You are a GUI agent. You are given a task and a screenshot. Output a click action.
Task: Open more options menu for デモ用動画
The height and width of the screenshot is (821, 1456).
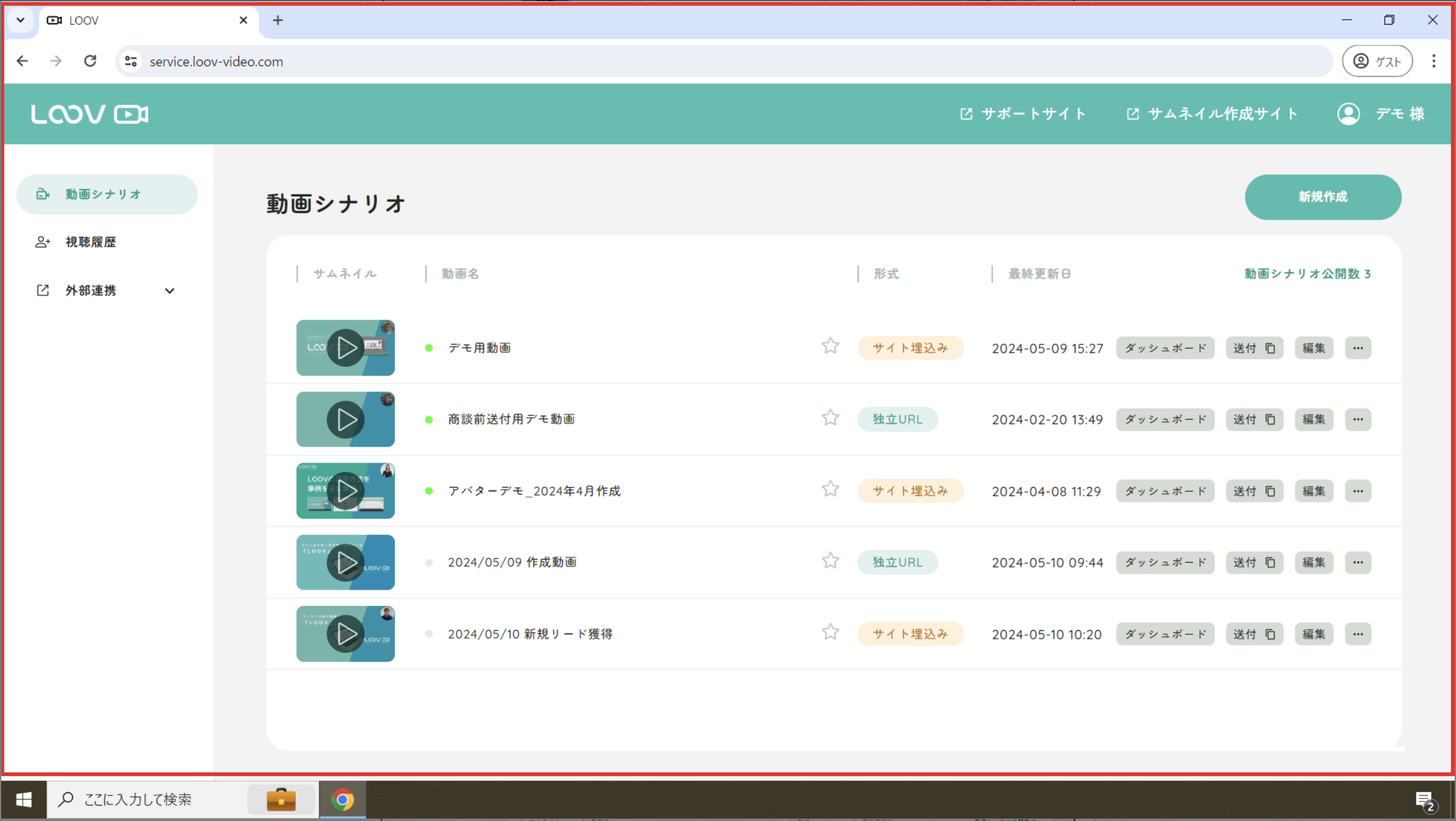coord(1358,348)
